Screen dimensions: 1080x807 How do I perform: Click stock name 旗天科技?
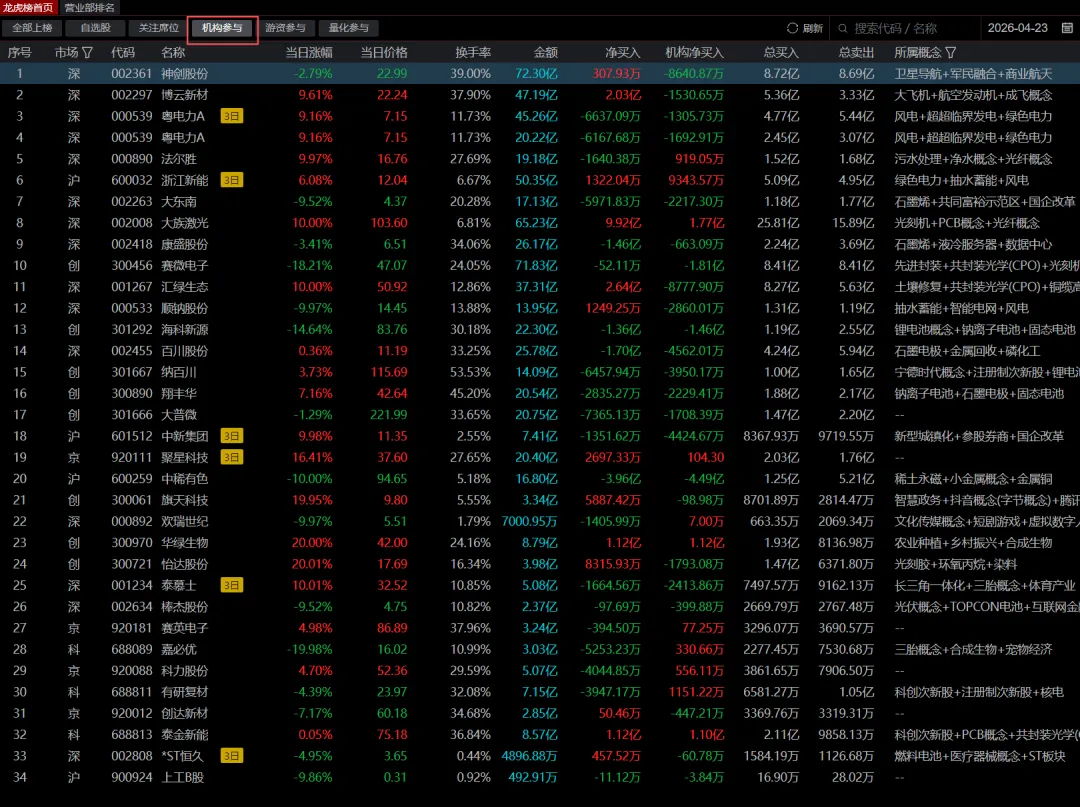pos(185,500)
